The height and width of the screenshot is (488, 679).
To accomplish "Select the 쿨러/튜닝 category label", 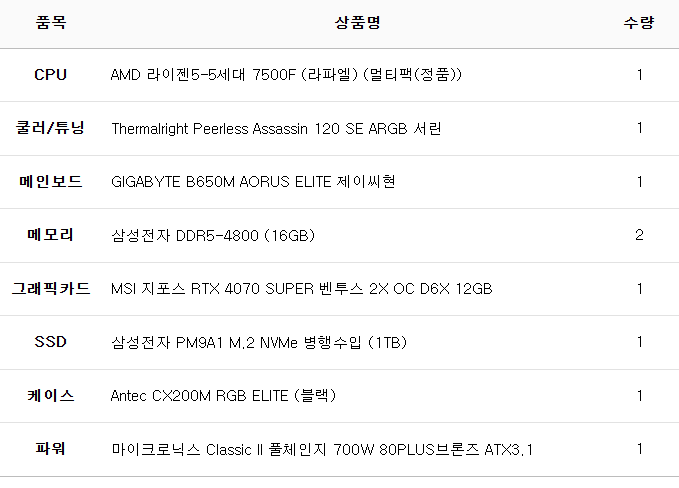I will pos(50,129).
